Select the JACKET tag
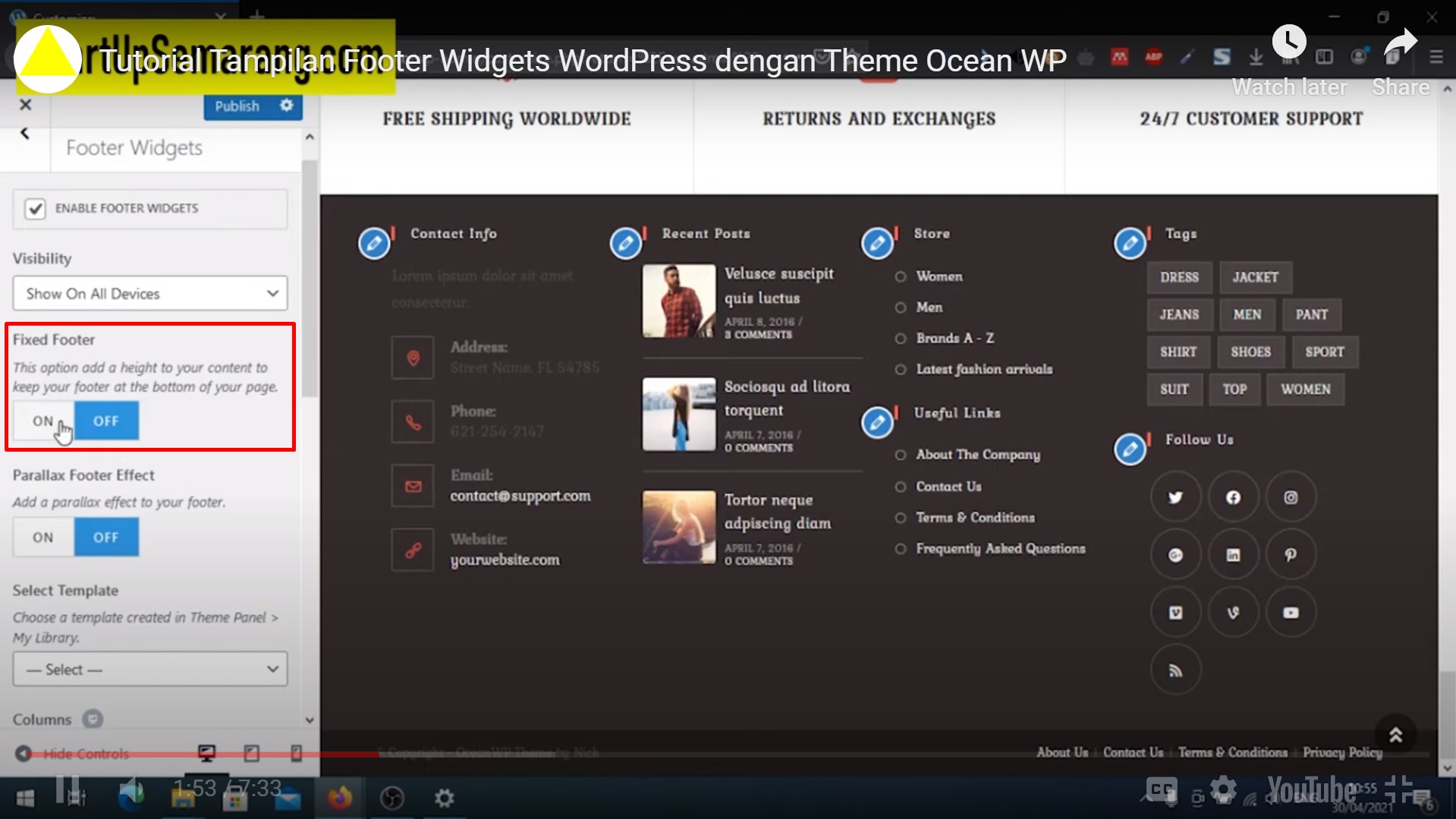Image resolution: width=1456 pixels, height=819 pixels. (x=1256, y=278)
